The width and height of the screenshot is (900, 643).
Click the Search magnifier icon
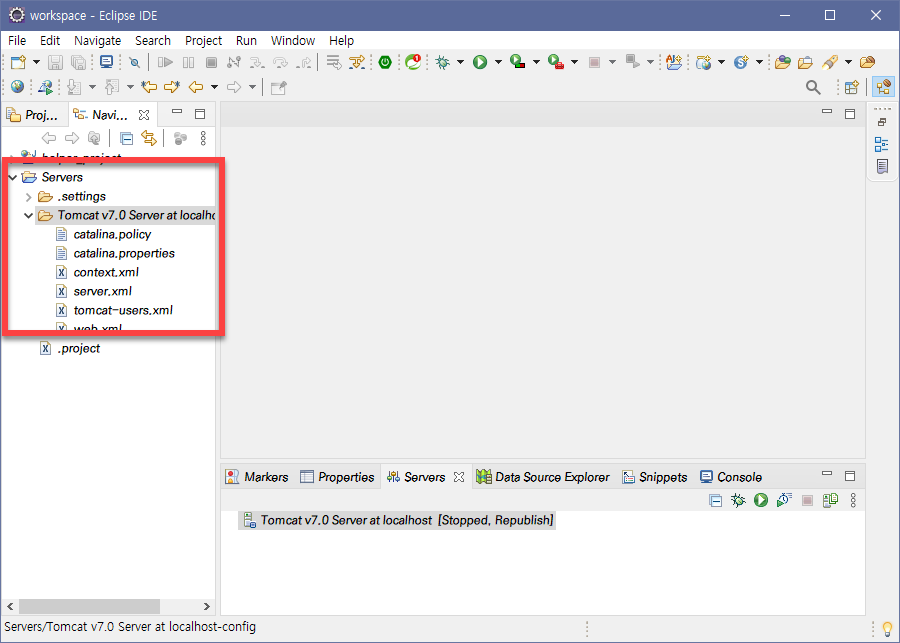(813, 87)
